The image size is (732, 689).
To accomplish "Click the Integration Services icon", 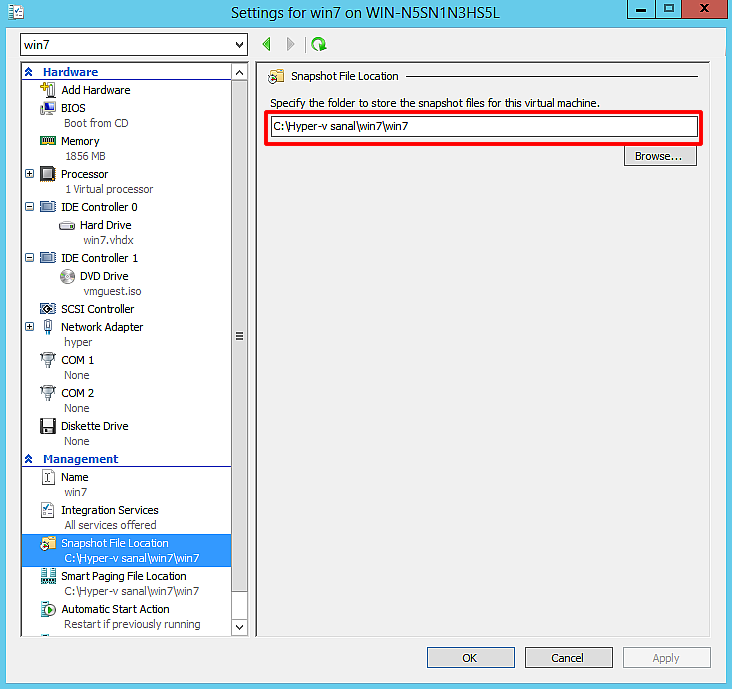I will (x=48, y=510).
